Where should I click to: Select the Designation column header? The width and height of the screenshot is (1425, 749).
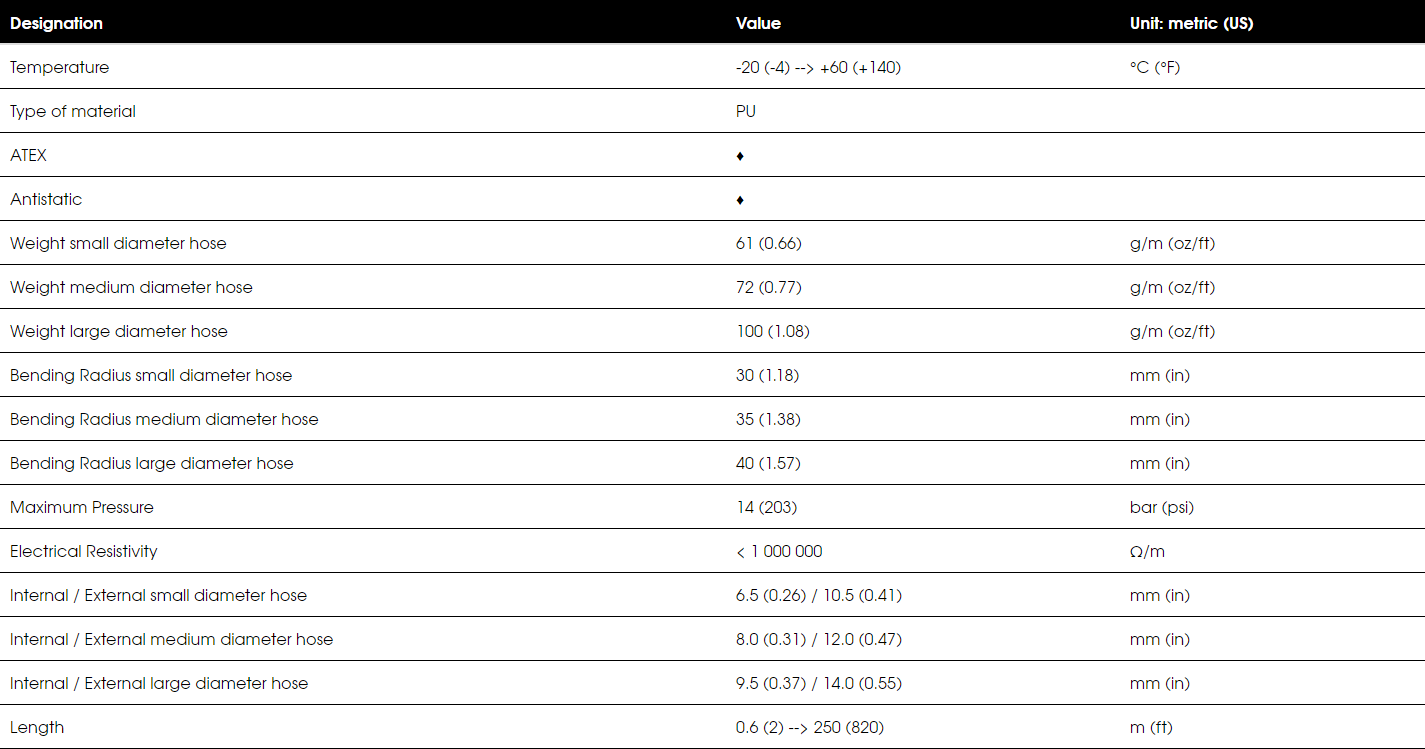[x=56, y=23]
